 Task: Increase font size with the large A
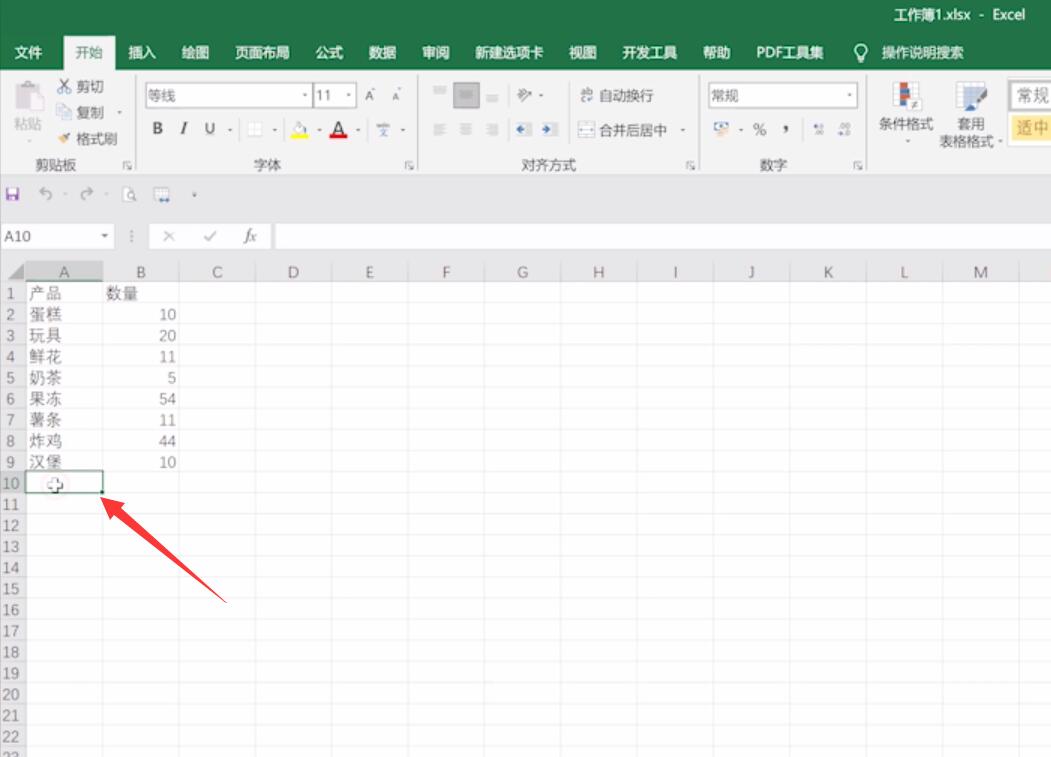tap(369, 96)
